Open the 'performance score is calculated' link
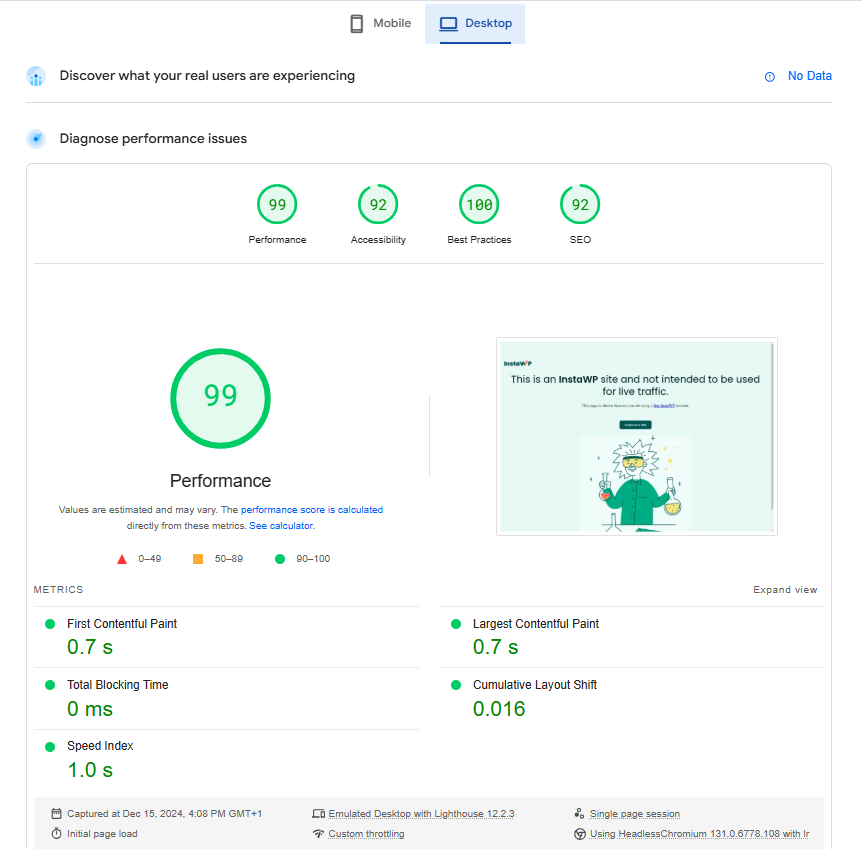Viewport: 862px width, 849px height. (311, 510)
